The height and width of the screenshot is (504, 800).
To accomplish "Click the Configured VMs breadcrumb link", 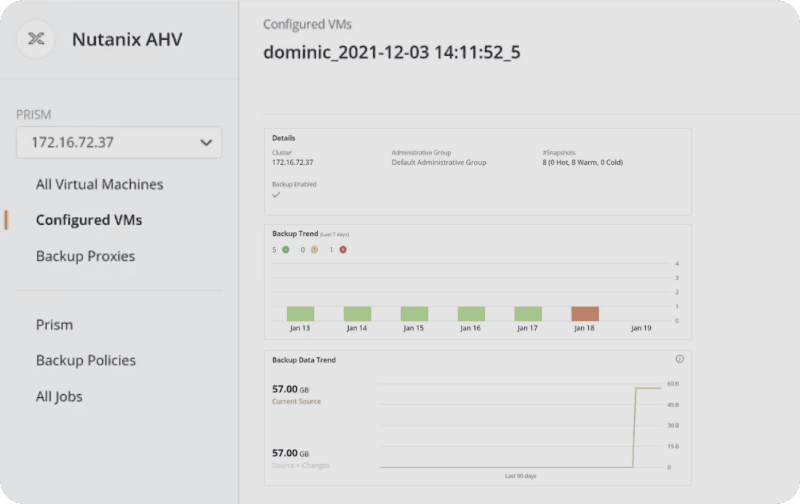I will click(x=307, y=24).
